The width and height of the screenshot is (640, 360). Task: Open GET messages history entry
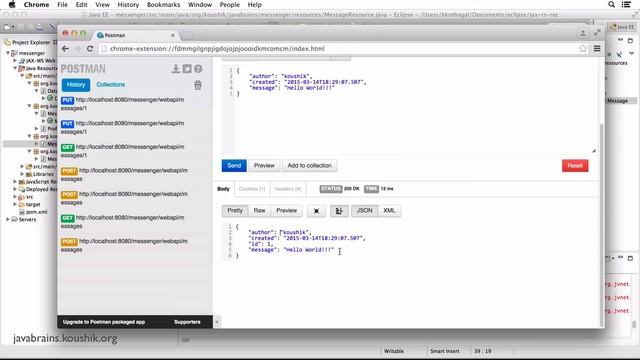tap(123, 222)
